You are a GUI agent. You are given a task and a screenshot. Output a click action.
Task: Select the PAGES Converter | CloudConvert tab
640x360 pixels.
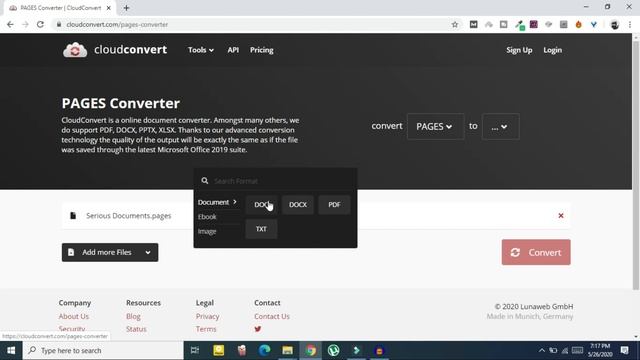[60, 8]
